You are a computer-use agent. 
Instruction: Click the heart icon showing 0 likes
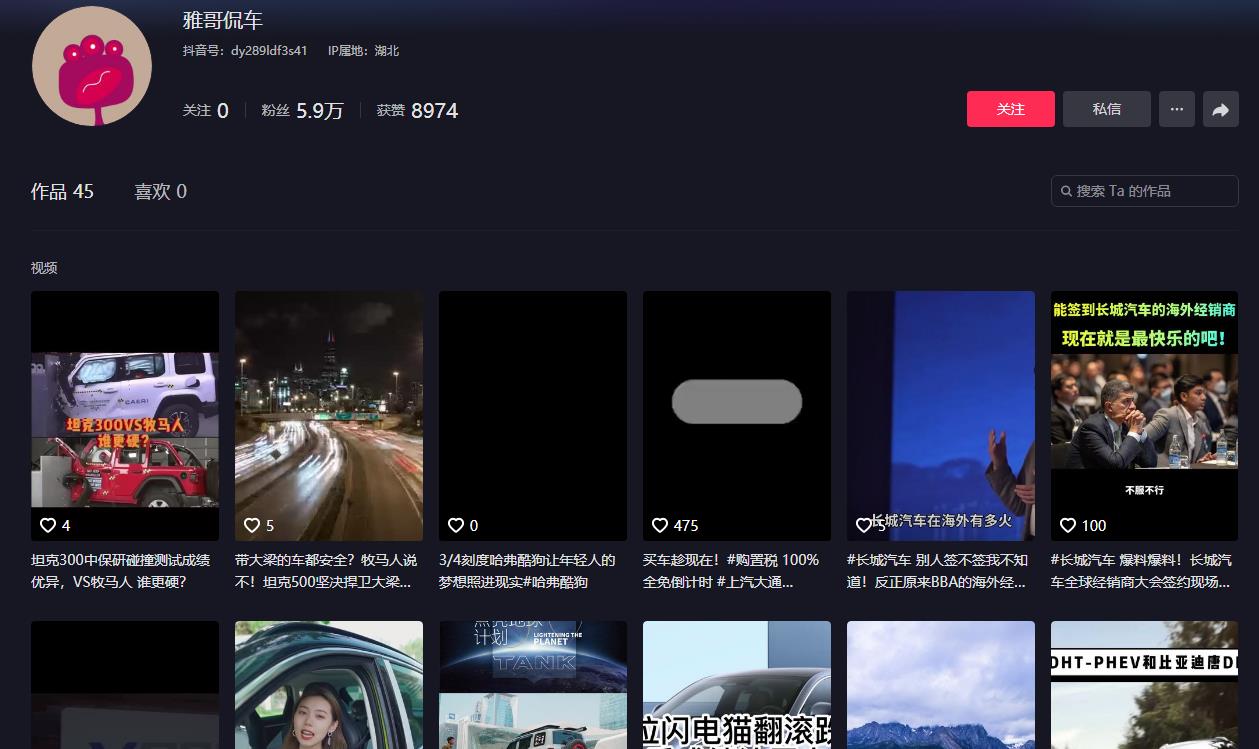456,525
